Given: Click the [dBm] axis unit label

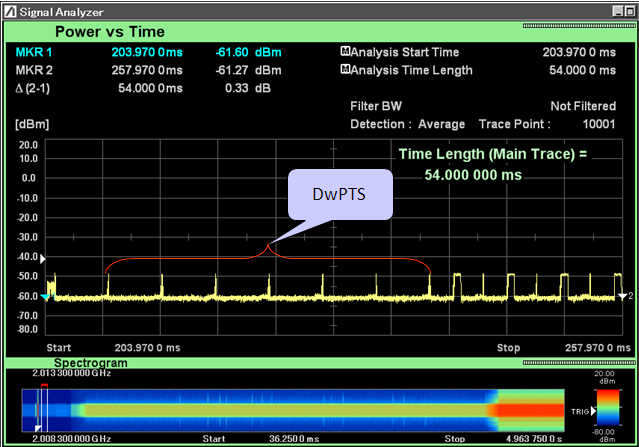Looking at the screenshot, I should point(32,124).
